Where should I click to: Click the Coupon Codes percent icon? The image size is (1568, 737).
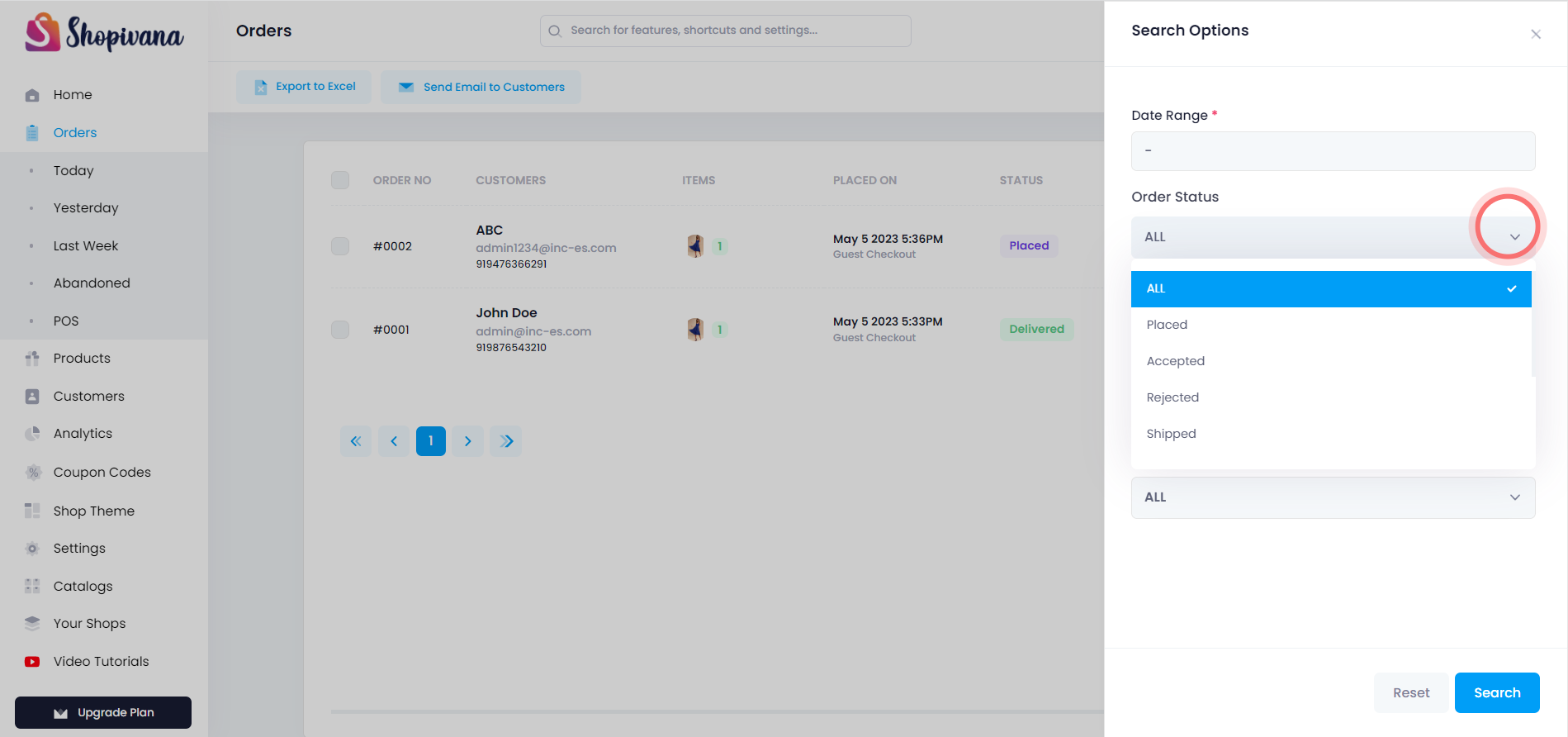[x=32, y=473]
